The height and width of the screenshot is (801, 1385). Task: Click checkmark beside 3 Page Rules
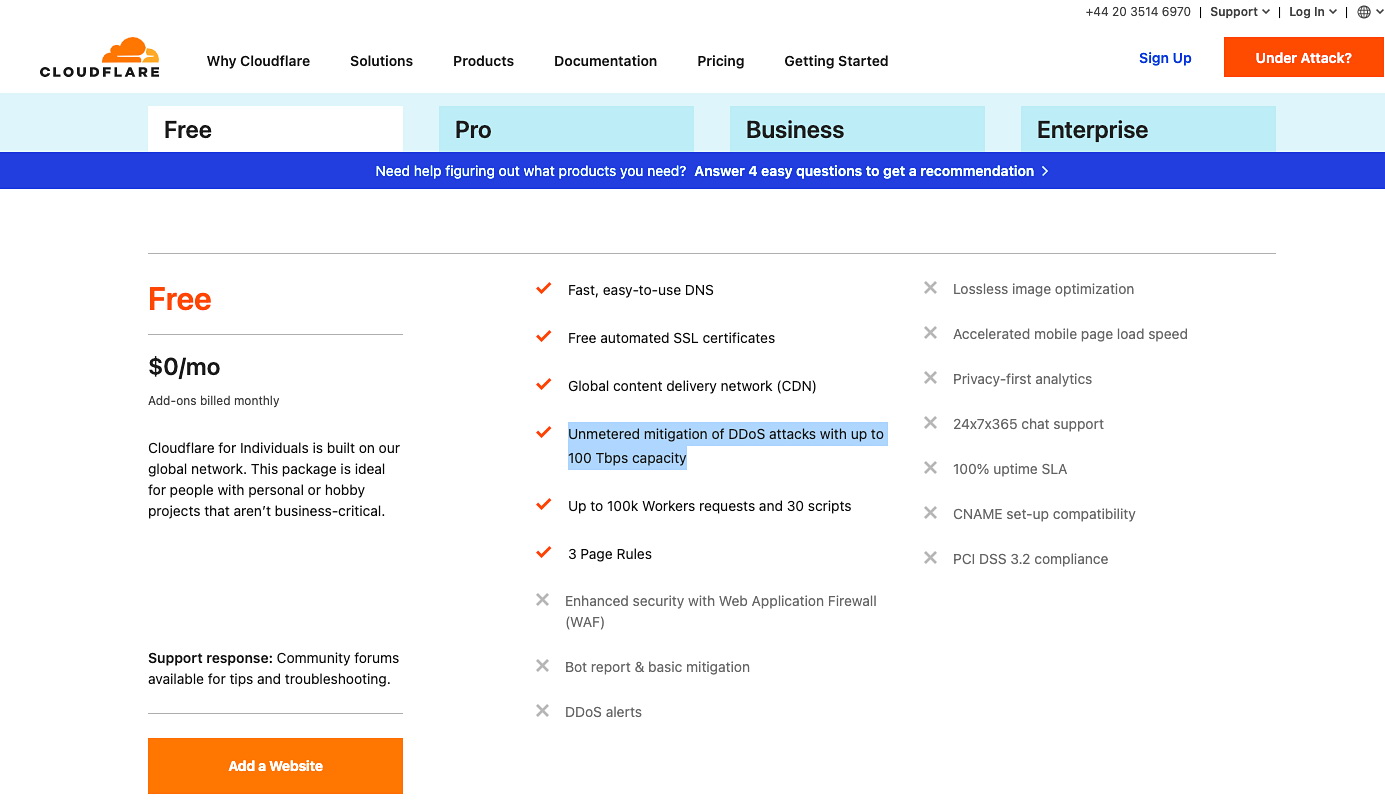[544, 553]
